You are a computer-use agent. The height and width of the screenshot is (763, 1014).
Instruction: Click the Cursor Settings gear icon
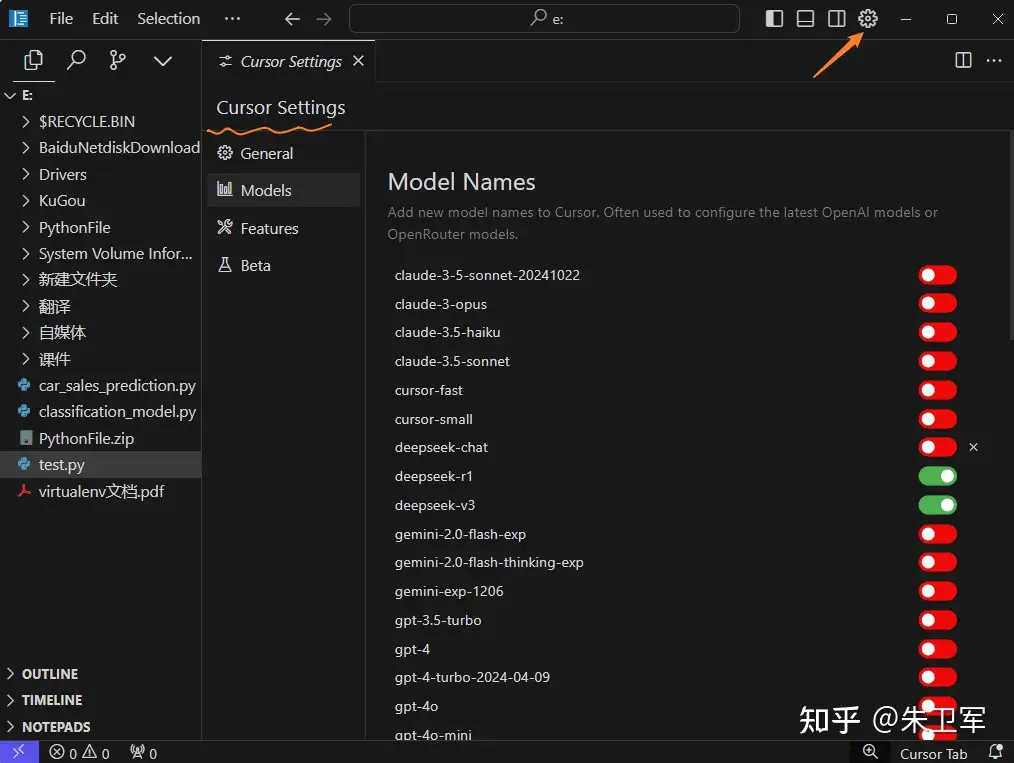click(868, 19)
